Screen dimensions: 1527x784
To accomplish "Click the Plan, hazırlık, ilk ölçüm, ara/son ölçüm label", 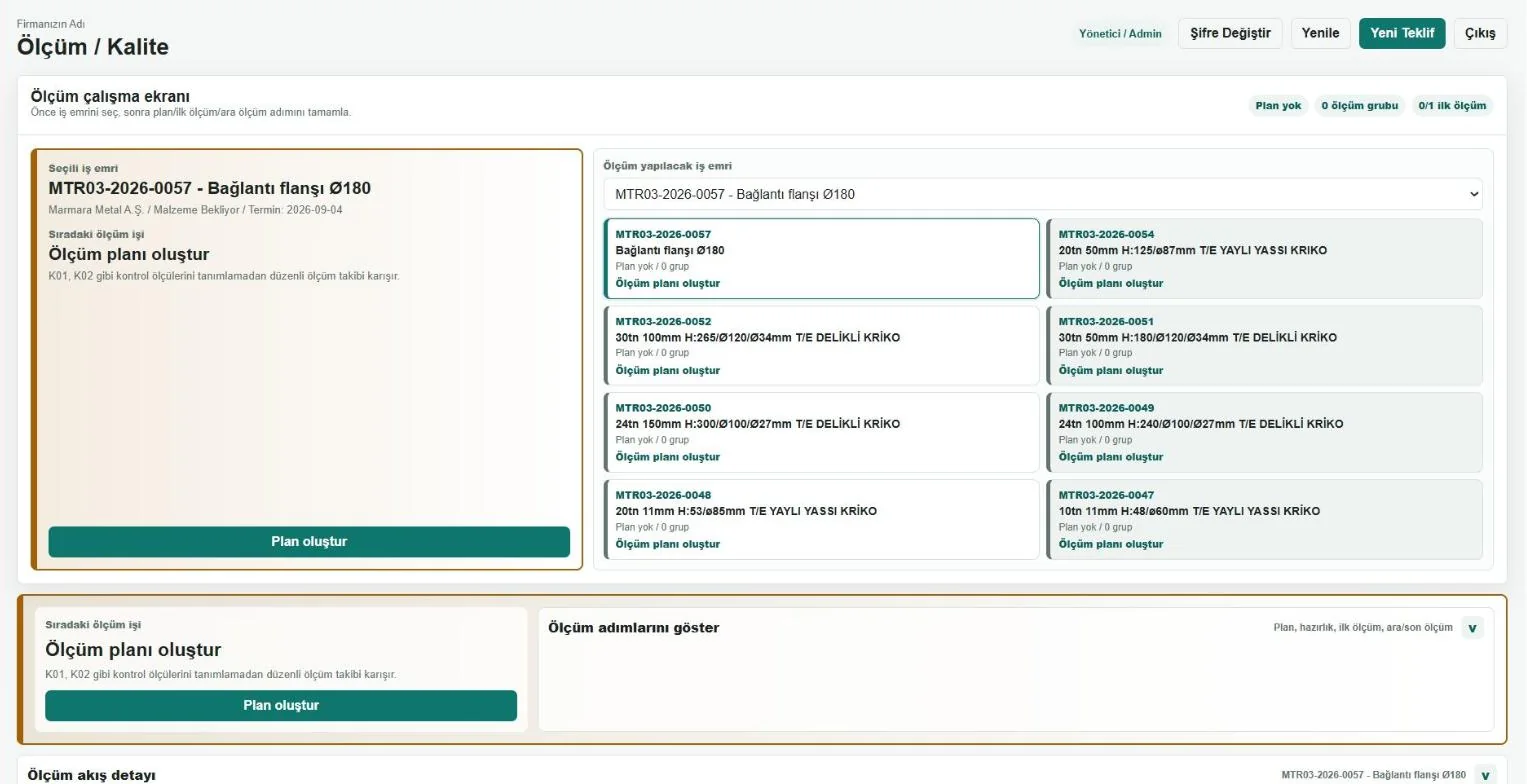I will coord(1363,628).
